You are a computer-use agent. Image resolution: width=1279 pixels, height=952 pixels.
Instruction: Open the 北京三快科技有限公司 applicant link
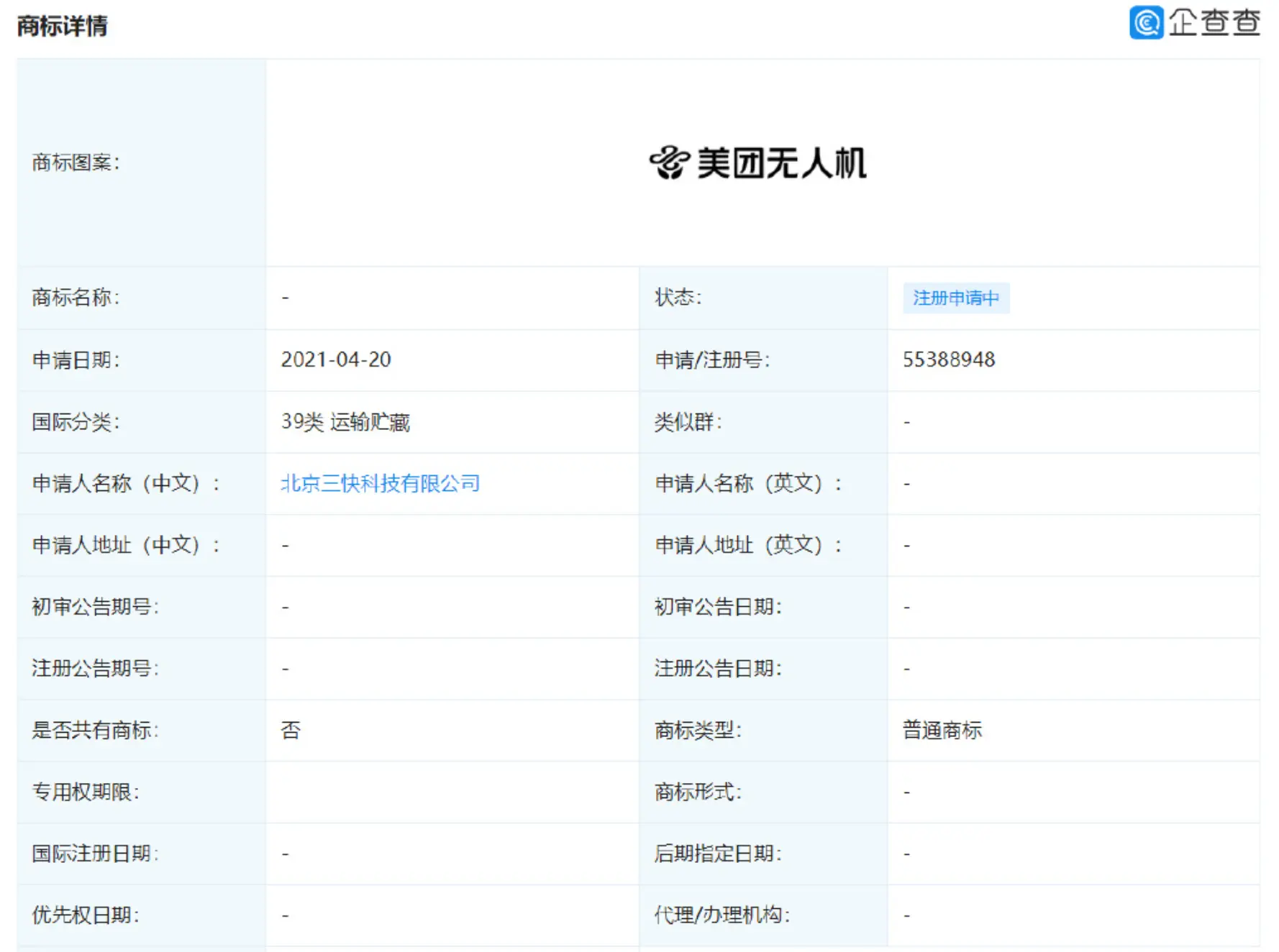[380, 483]
